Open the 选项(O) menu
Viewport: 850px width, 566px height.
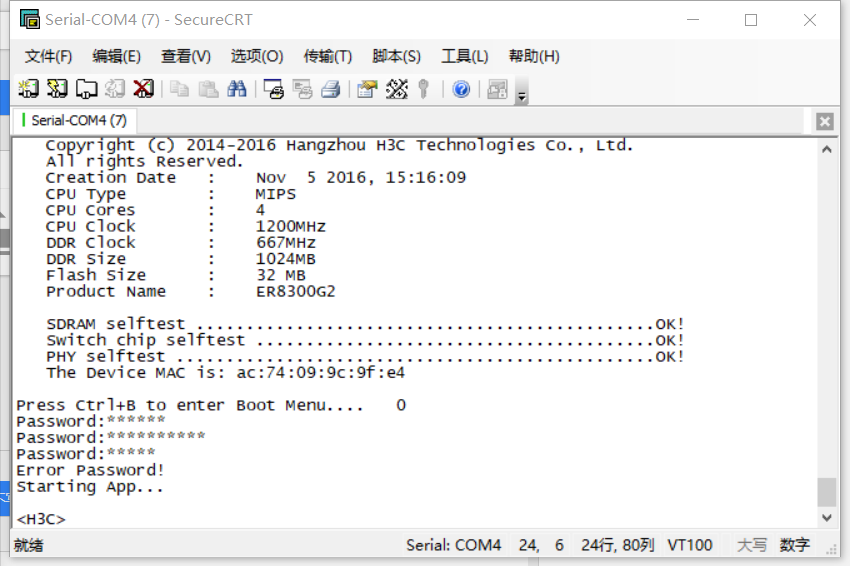click(x=257, y=56)
